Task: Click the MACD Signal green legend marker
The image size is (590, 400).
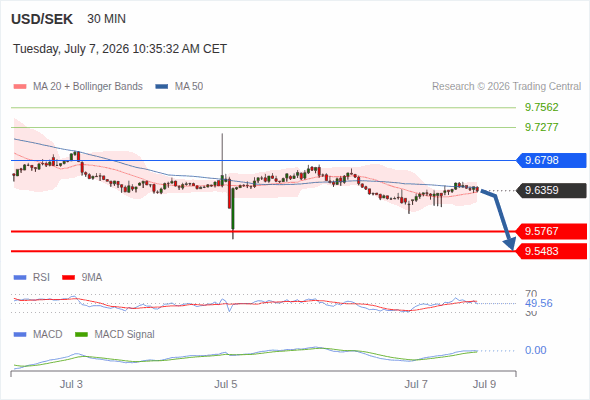Action: [x=81, y=335]
